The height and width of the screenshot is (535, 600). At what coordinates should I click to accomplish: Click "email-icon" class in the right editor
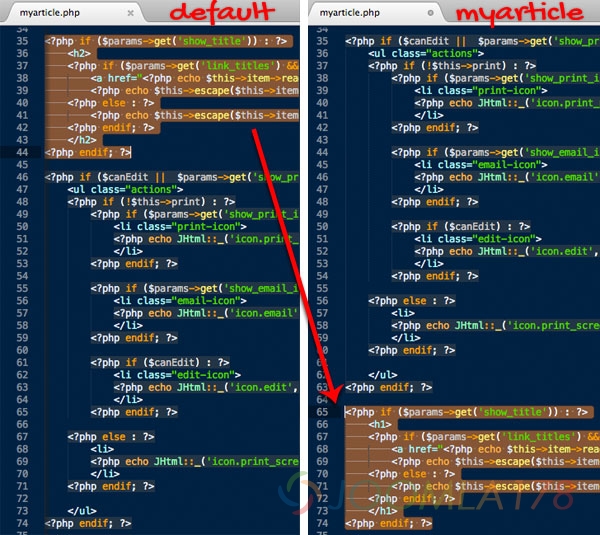pos(506,165)
